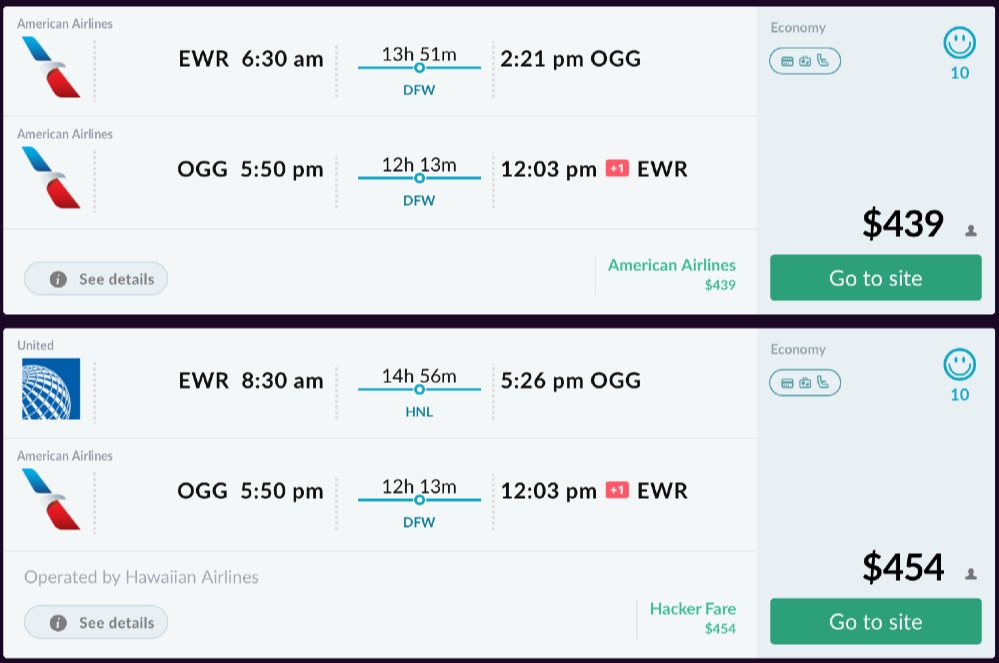Click the American Airlines logo on the 6:30 am flight

(x=51, y=67)
